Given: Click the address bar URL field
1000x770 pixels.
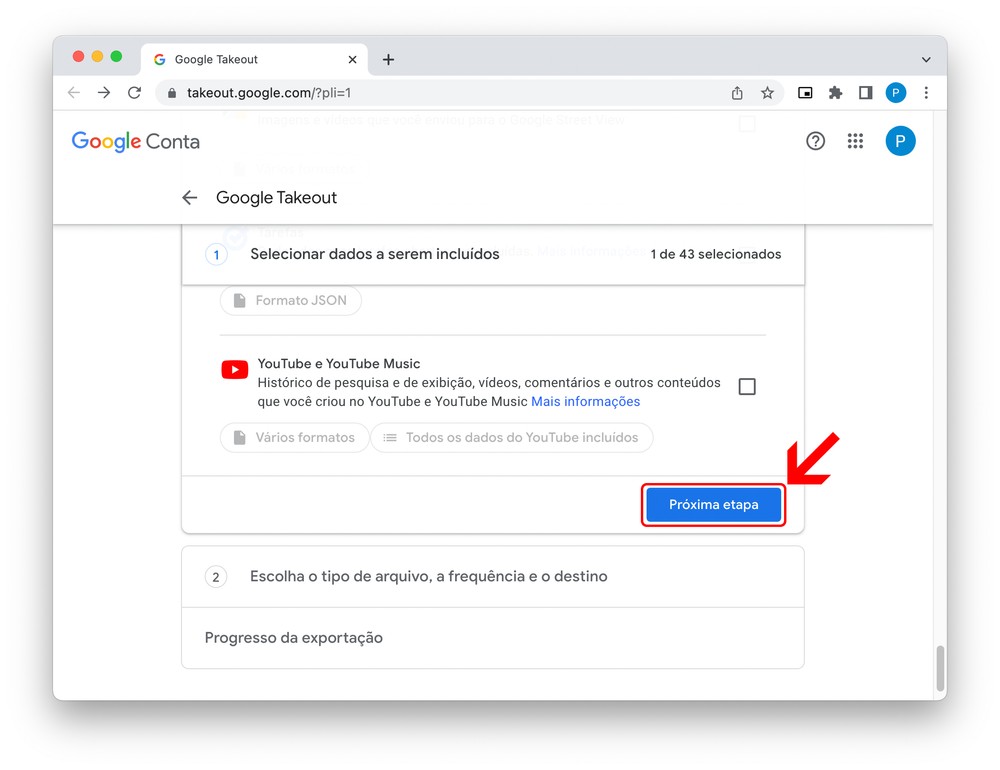Looking at the screenshot, I should click(440, 93).
